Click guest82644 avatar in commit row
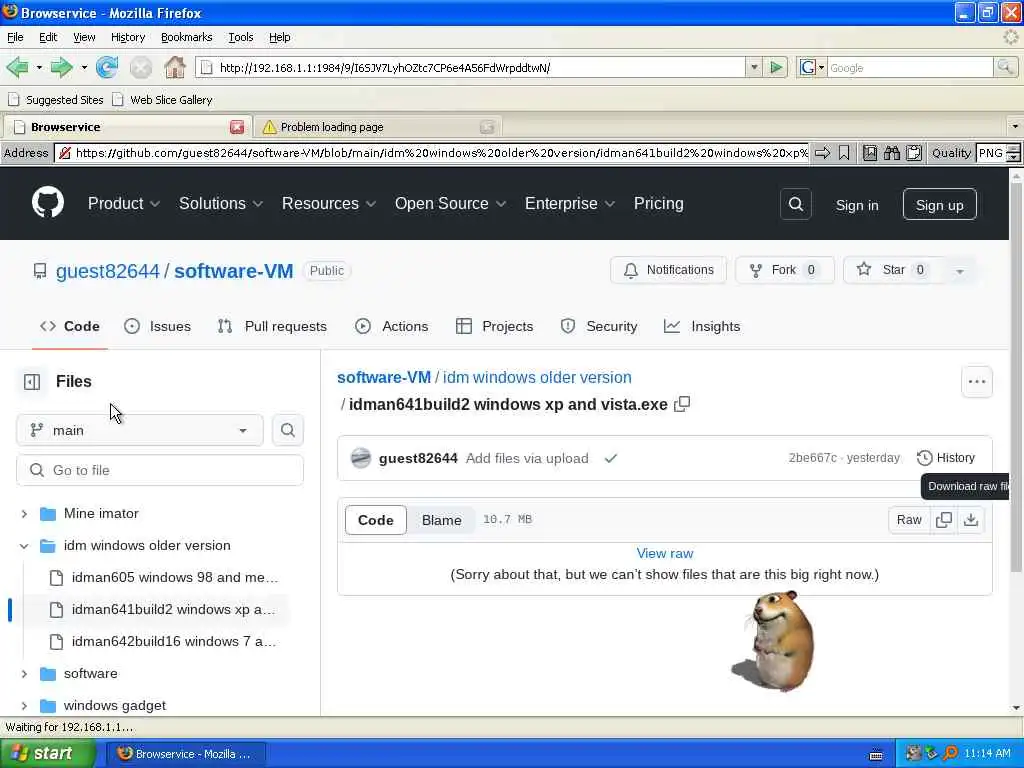 (360, 458)
